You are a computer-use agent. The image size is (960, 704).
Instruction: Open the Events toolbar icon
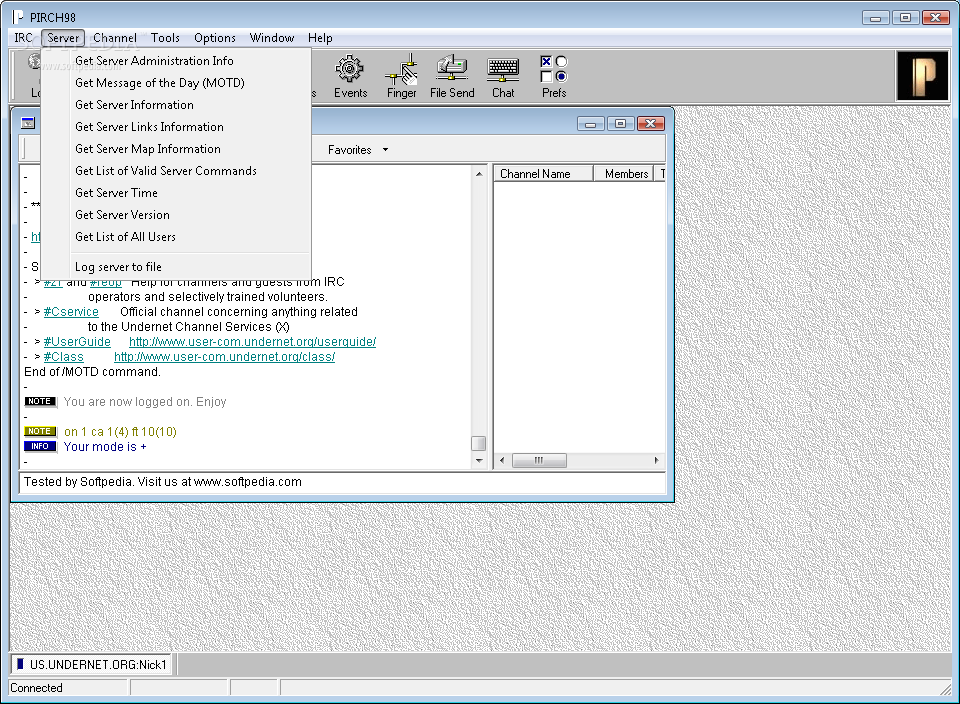(350, 77)
